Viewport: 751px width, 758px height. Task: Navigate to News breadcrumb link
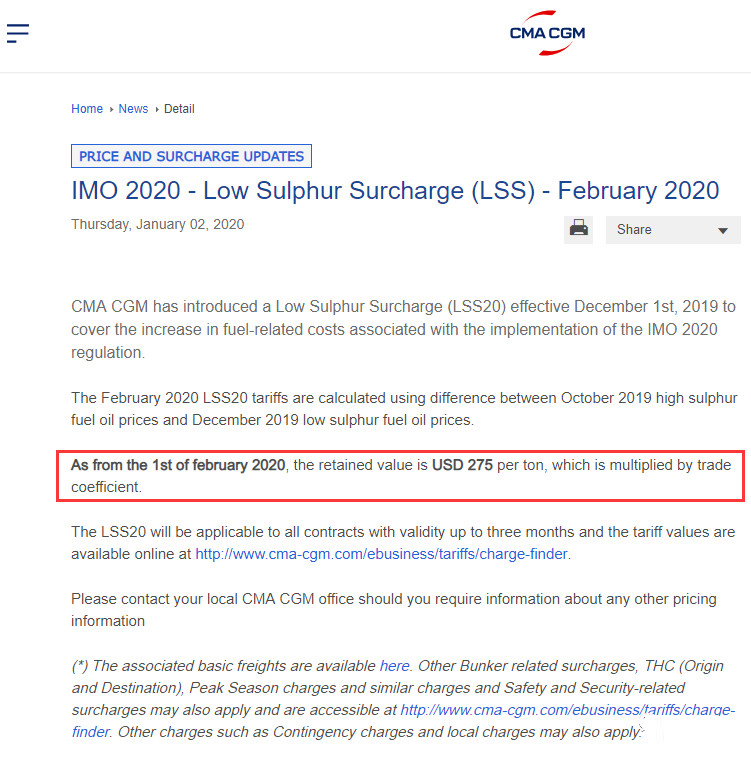click(133, 109)
